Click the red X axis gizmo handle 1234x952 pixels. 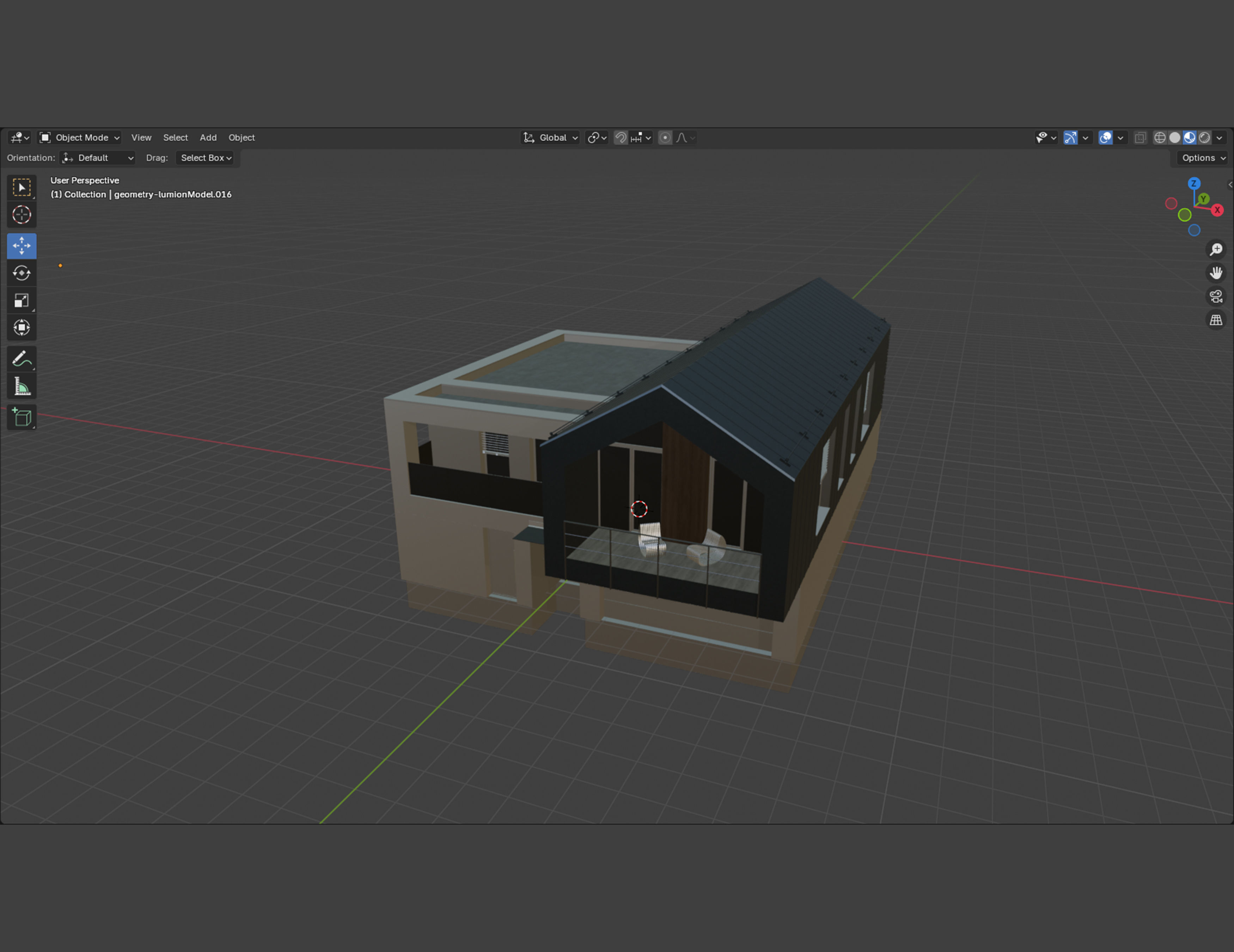[x=1217, y=210]
